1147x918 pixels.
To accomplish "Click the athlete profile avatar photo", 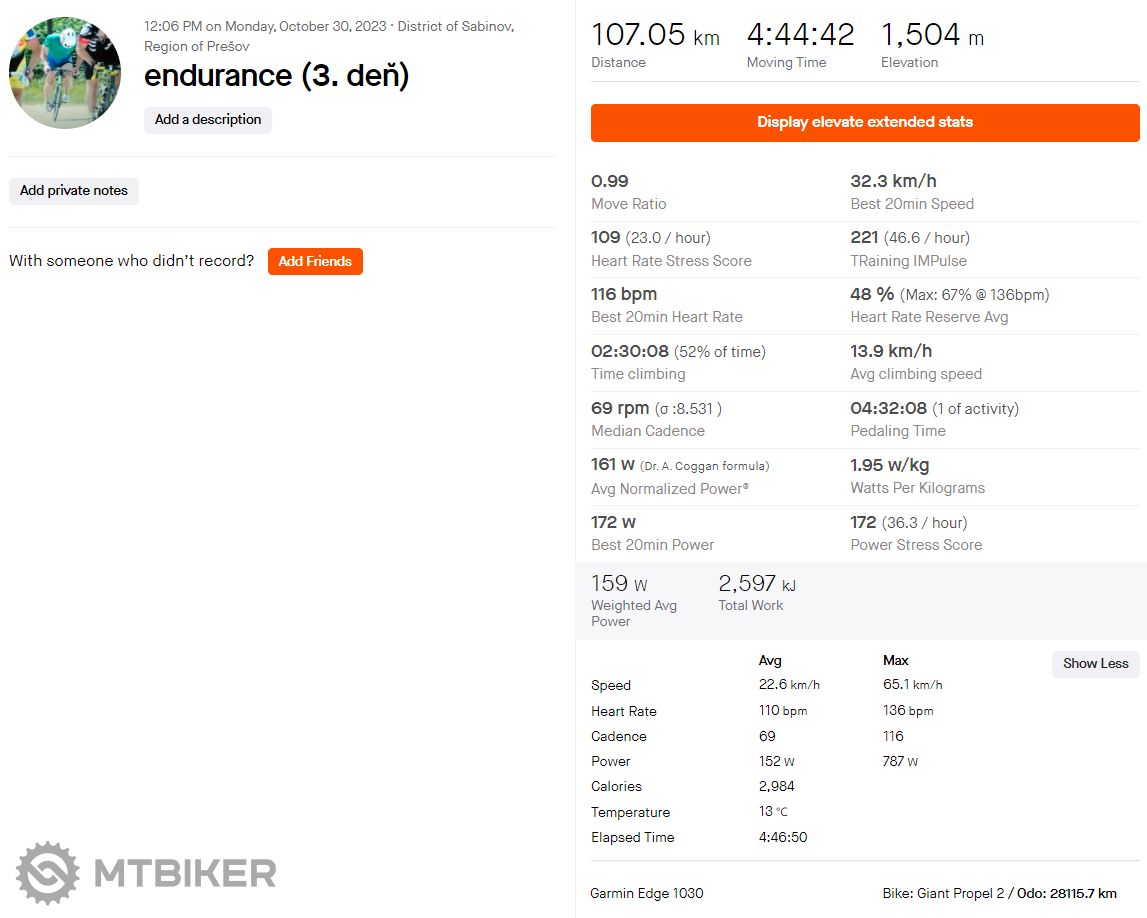I will click(x=65, y=72).
